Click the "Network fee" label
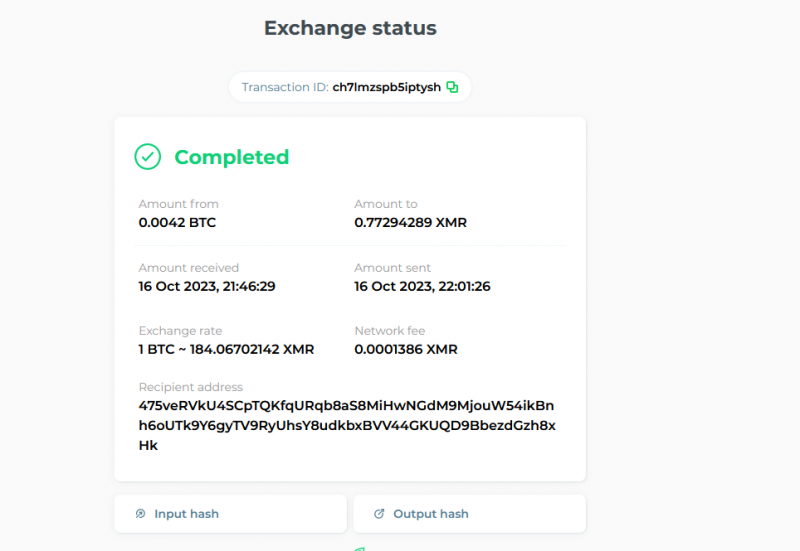 tap(387, 331)
